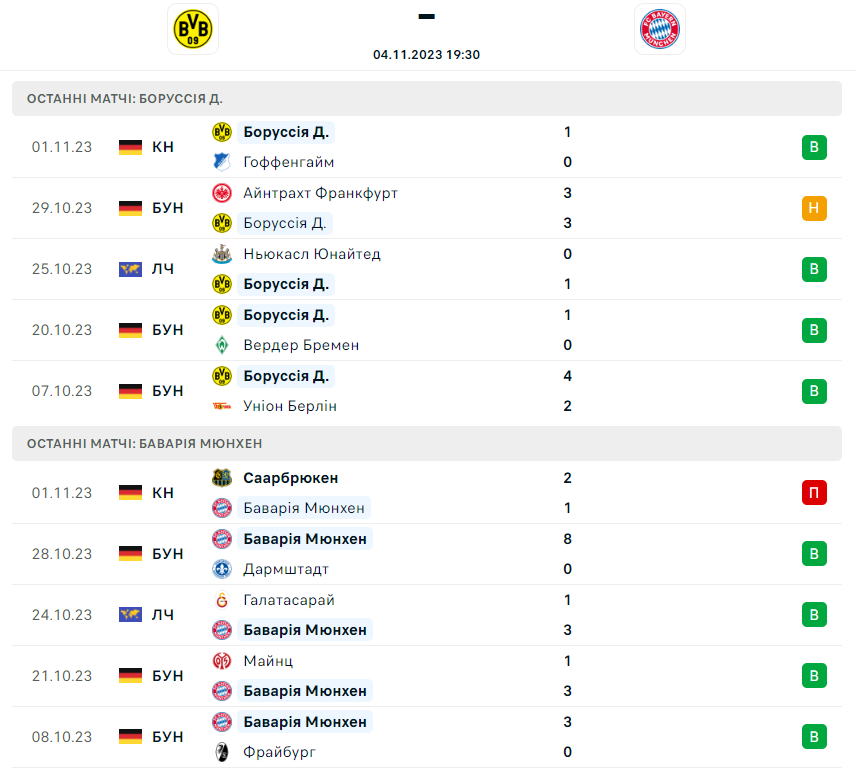Click the Saarbrücken crest icon

pos(222,478)
